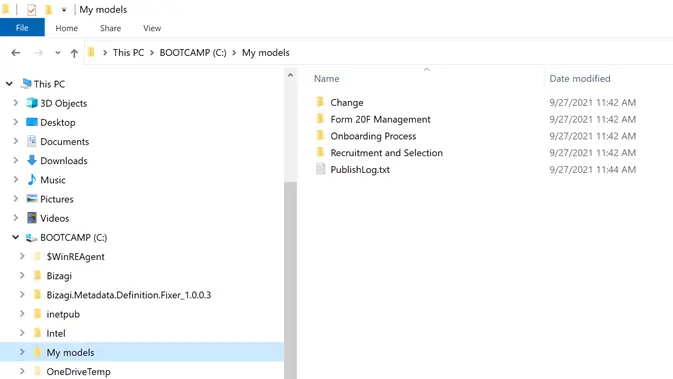Open recent locations dropdown arrow

[x=58, y=53]
